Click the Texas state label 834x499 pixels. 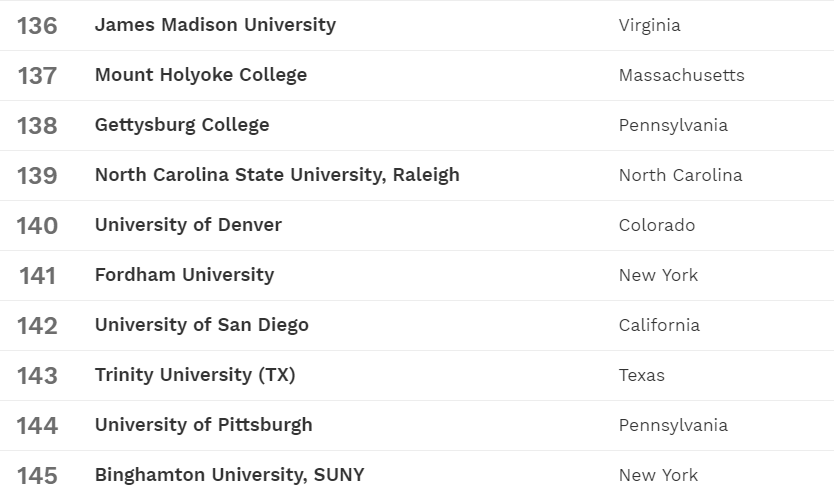pyautogui.click(x=641, y=376)
